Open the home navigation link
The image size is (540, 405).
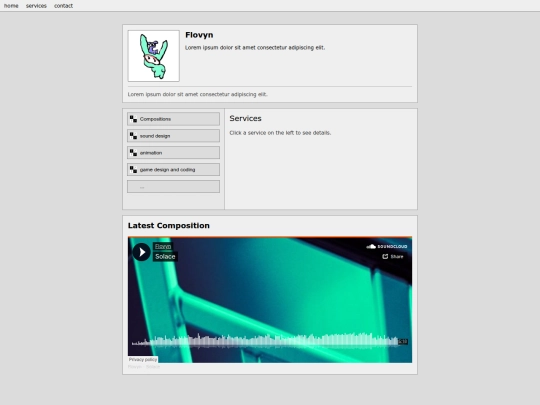click(x=11, y=6)
